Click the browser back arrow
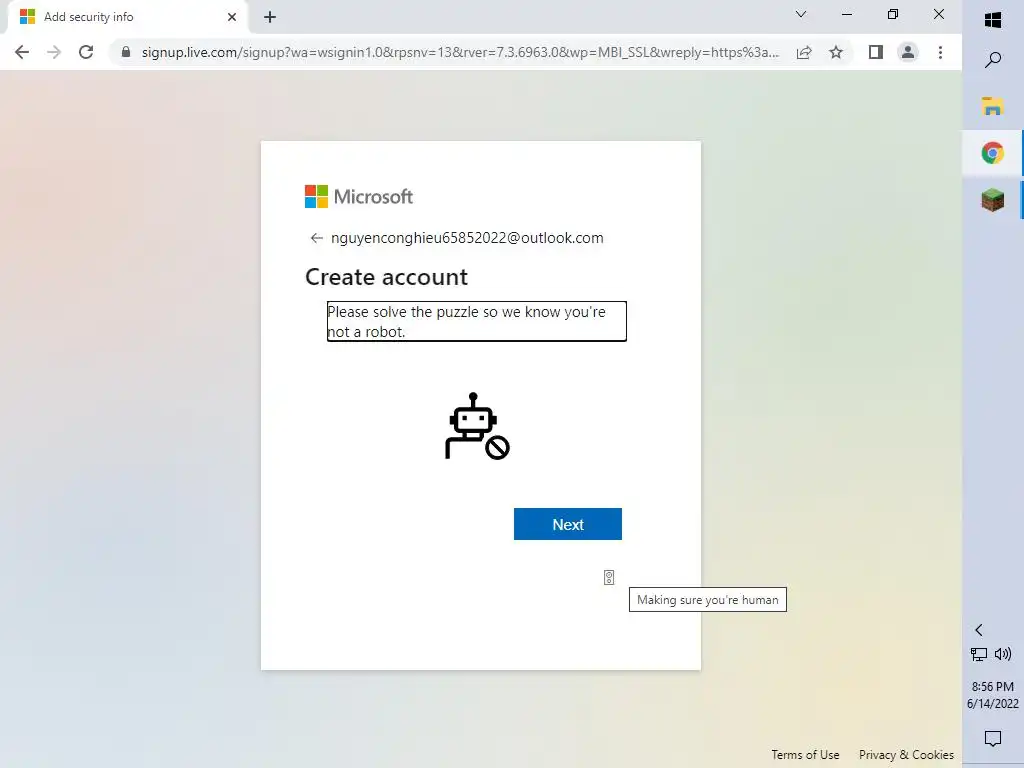The image size is (1024, 768). point(22,52)
